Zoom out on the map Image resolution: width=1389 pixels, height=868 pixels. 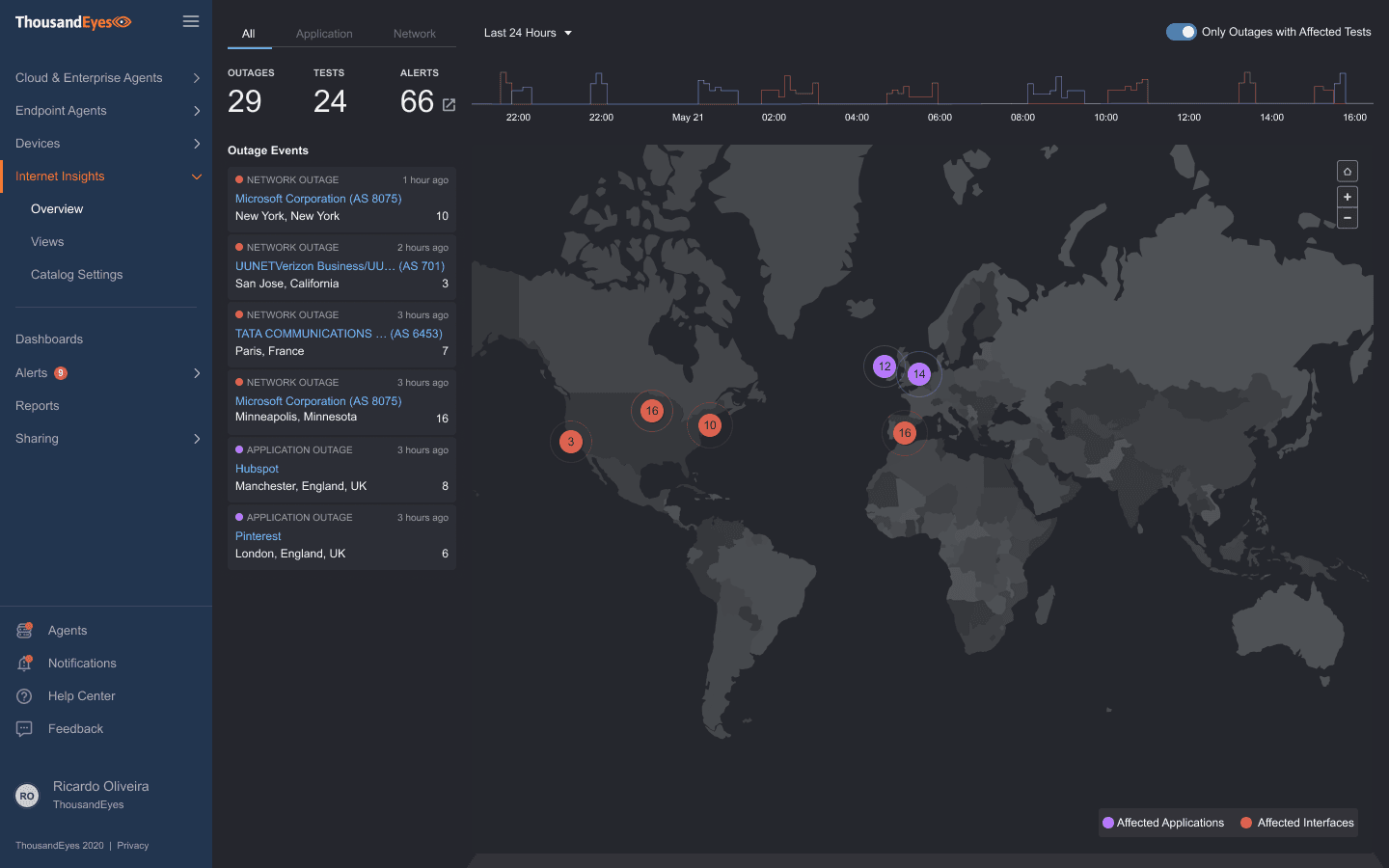point(1347,218)
